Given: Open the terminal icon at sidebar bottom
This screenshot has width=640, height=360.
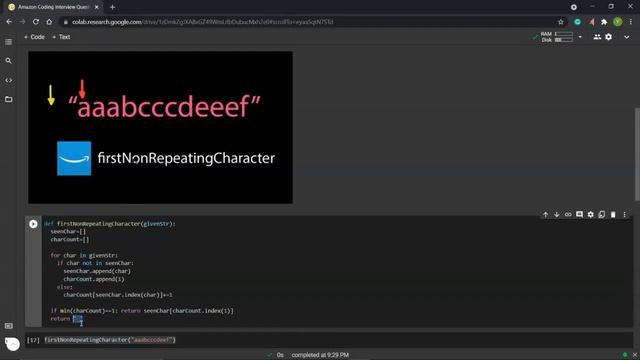Looking at the screenshot, I should click(9, 326).
